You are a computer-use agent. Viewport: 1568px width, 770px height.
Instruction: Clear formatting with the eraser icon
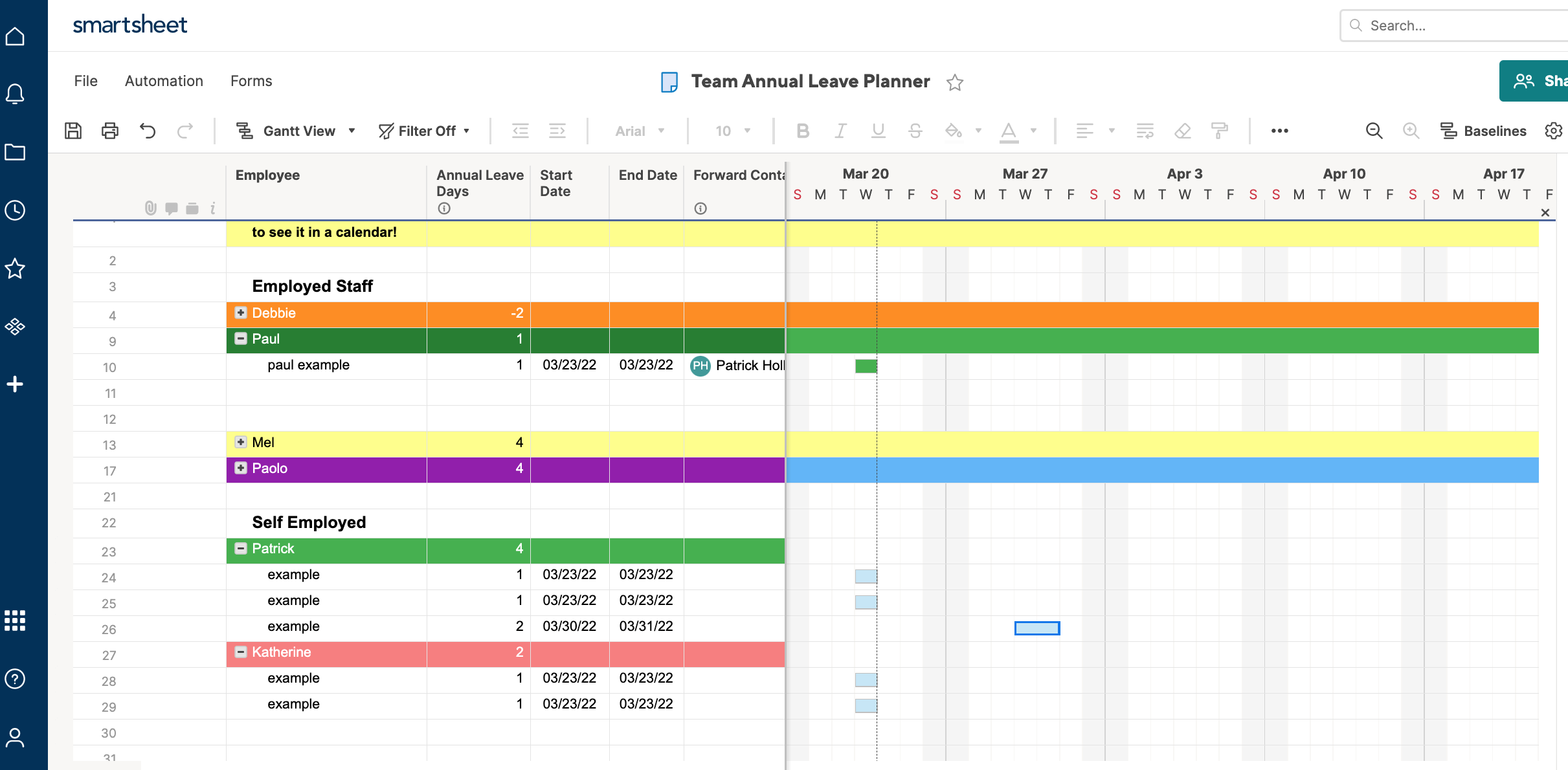[x=1183, y=130]
